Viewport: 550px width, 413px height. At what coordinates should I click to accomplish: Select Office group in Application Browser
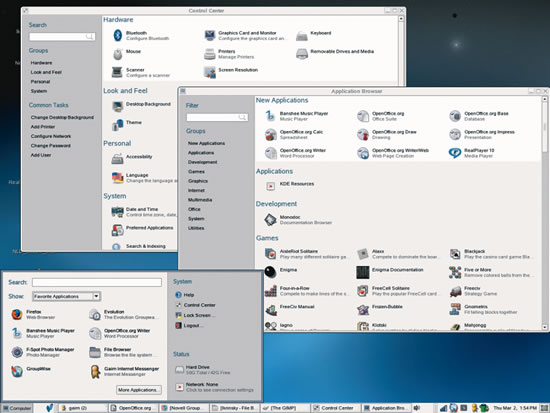point(194,209)
